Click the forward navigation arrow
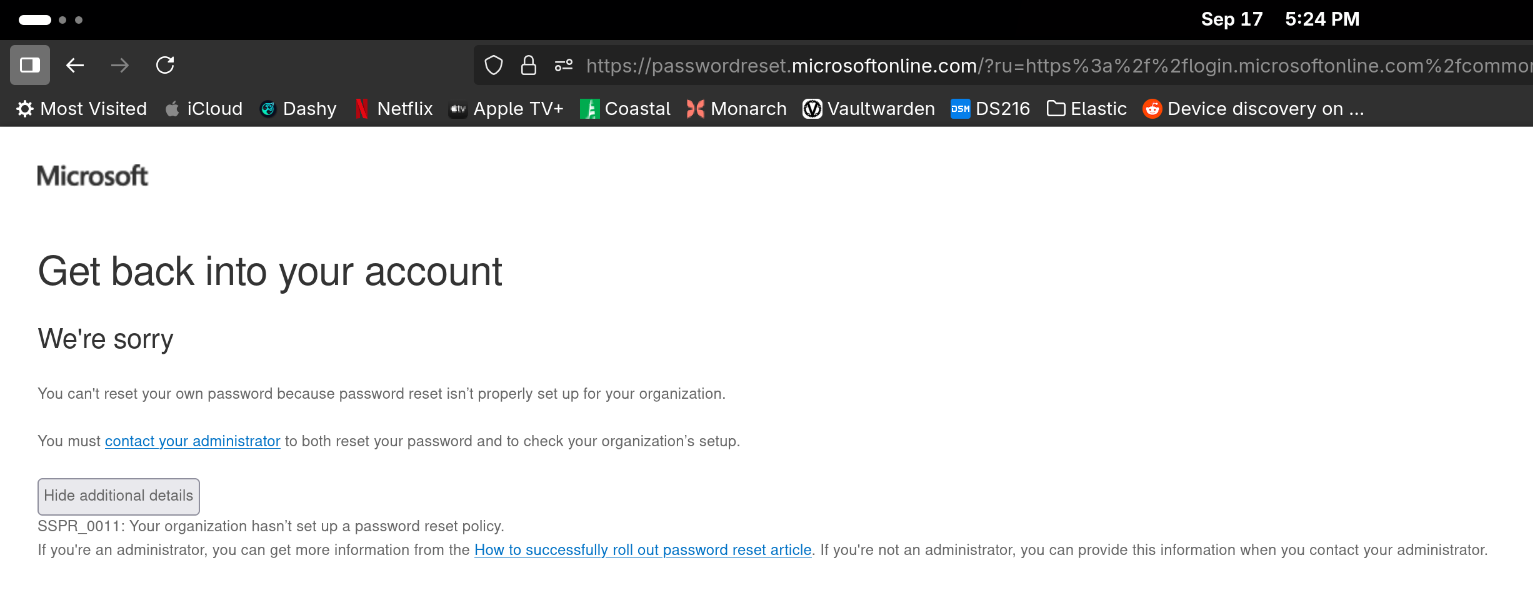 coord(120,65)
